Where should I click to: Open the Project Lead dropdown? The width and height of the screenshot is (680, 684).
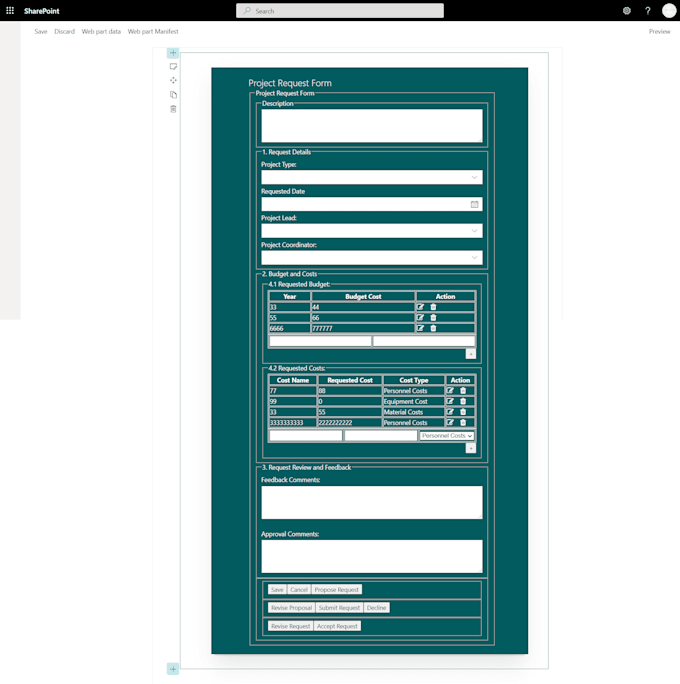372,231
